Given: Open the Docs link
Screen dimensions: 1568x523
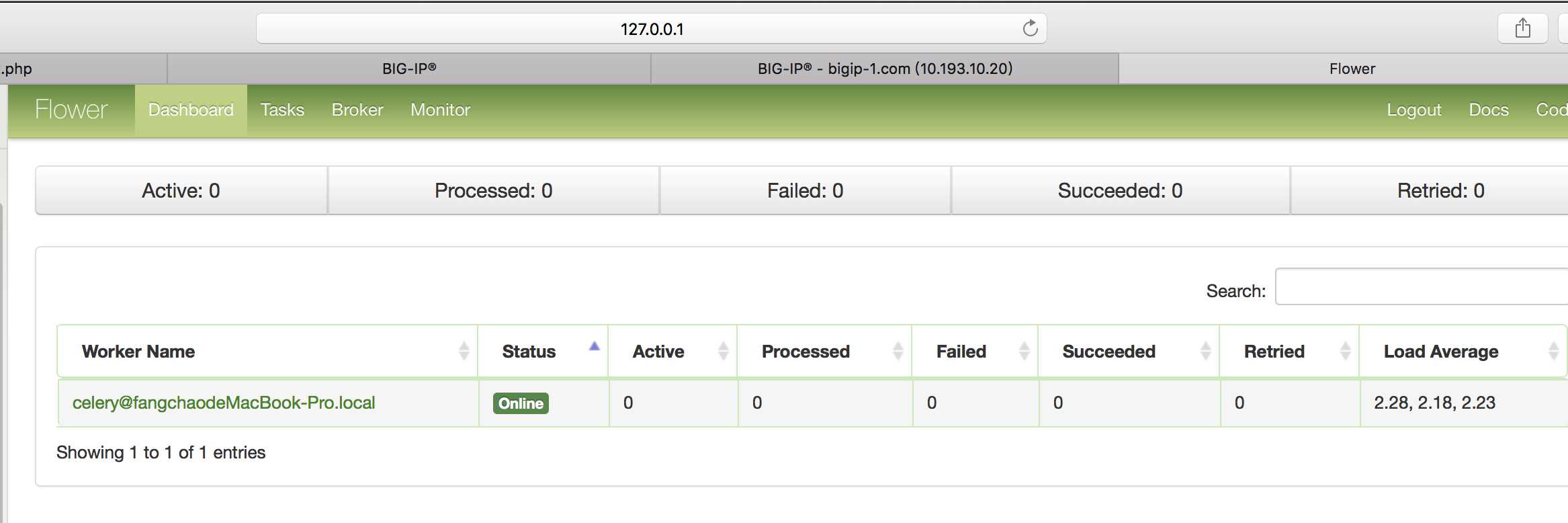Looking at the screenshot, I should 1489,110.
